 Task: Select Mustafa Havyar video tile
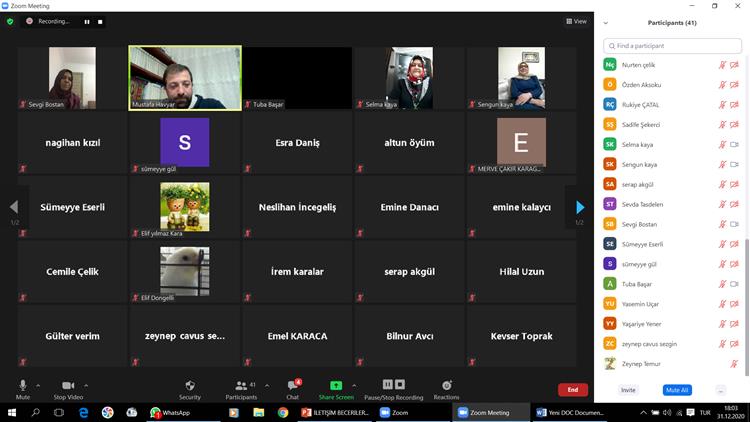[x=185, y=78]
